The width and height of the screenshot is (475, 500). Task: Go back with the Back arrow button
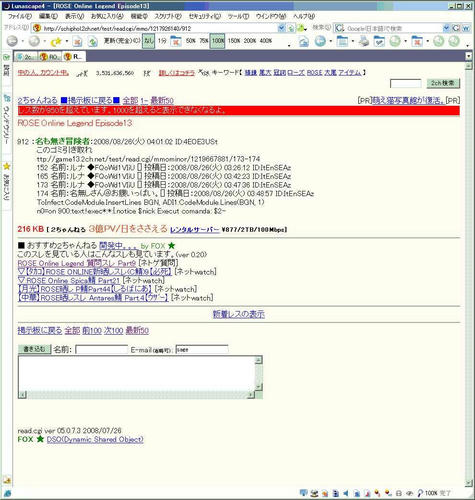click(x=12, y=41)
